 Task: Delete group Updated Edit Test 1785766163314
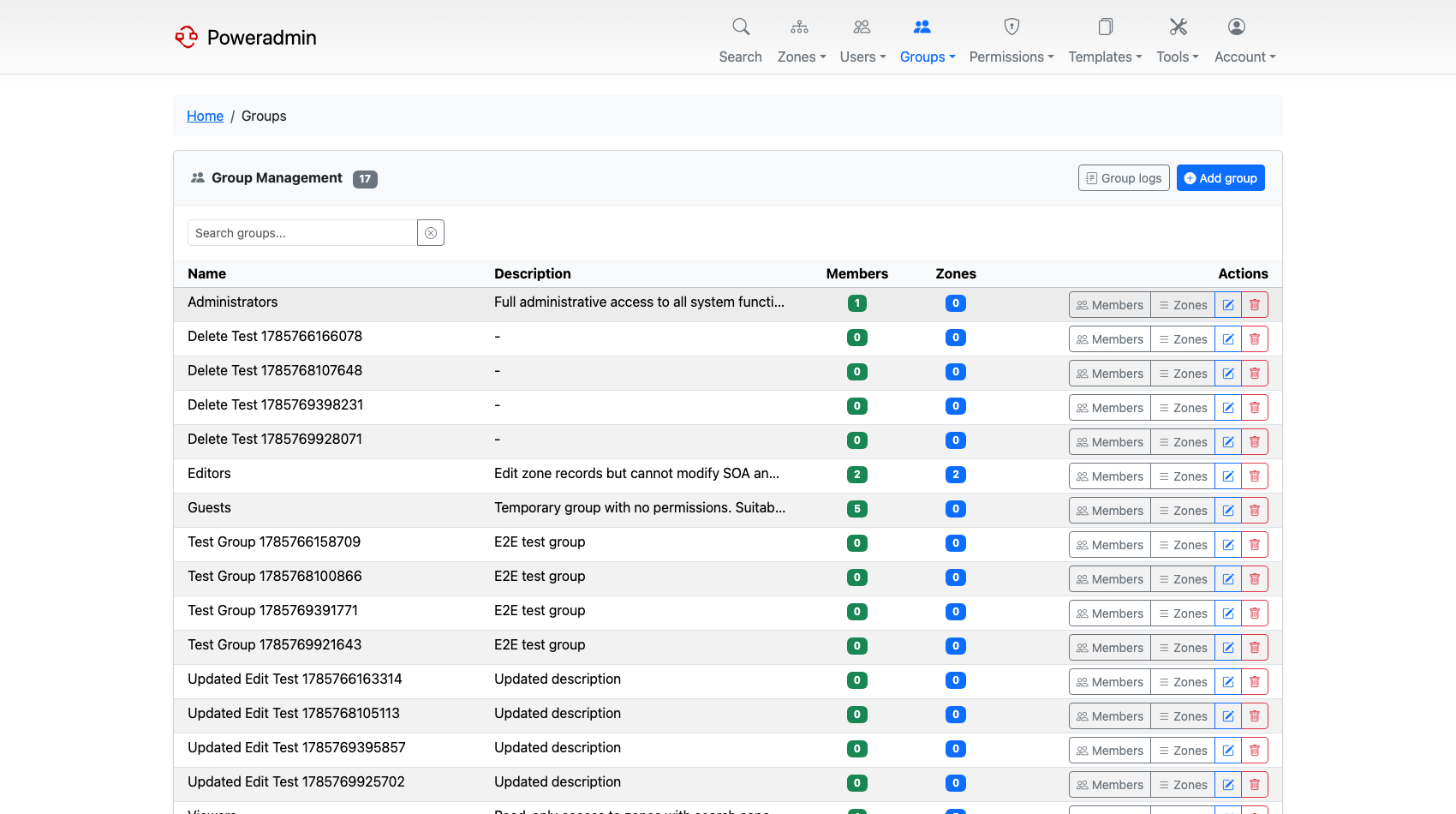[1255, 682]
